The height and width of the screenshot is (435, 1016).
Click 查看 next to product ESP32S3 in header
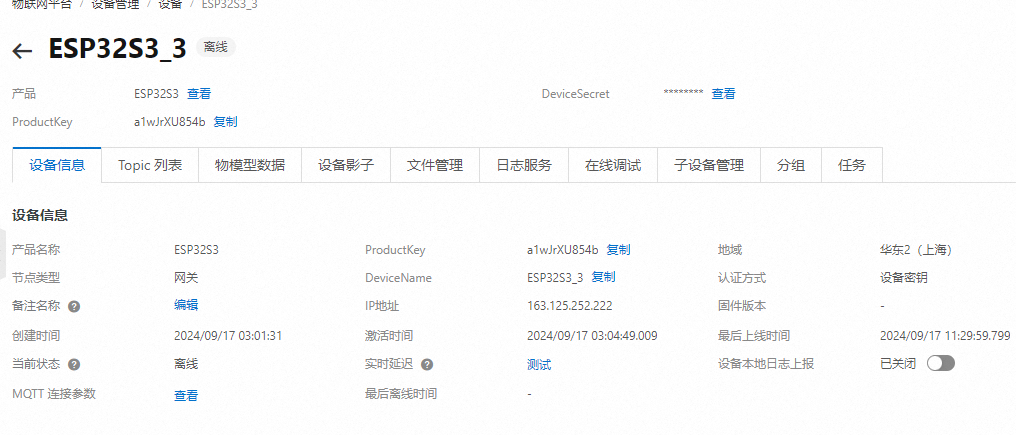[x=199, y=94]
